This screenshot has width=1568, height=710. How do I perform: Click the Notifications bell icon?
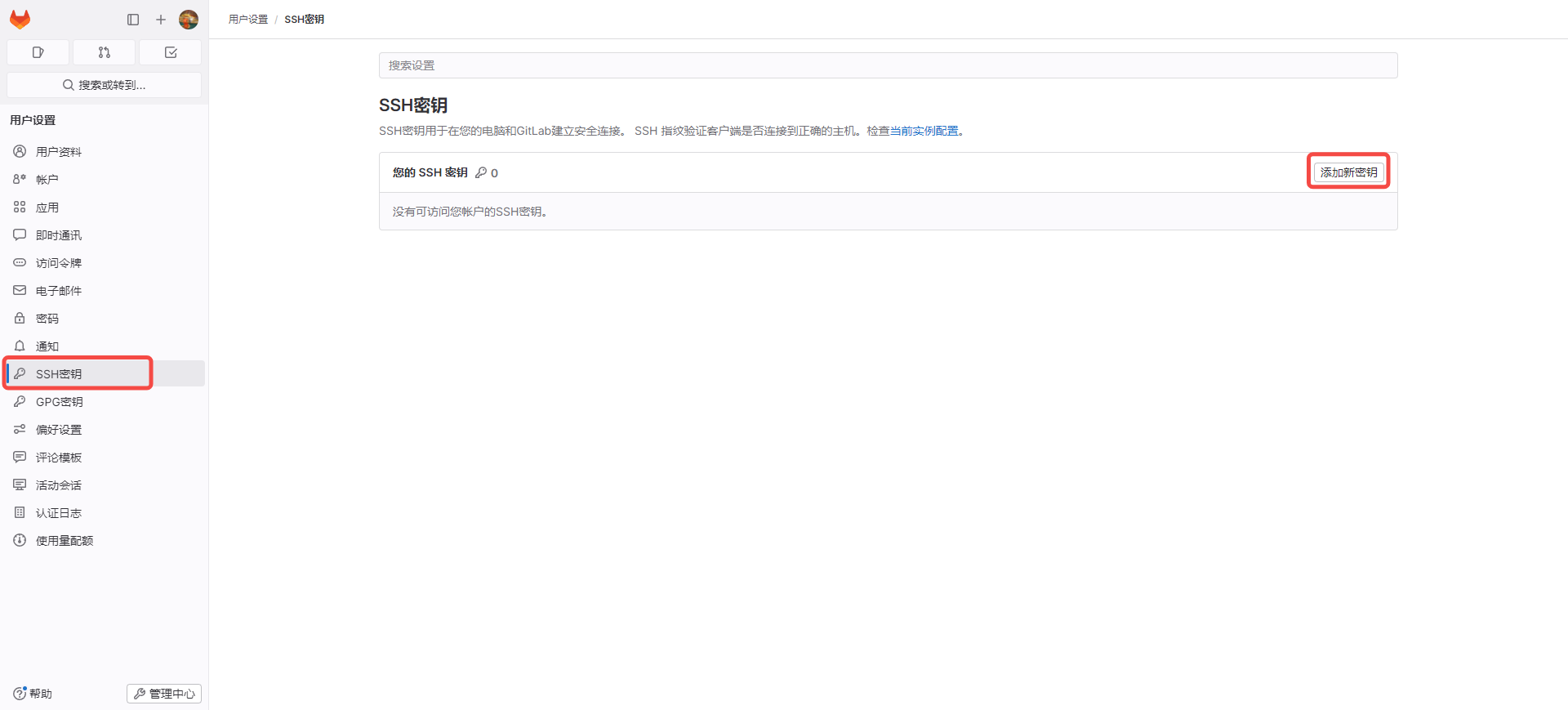click(x=20, y=346)
